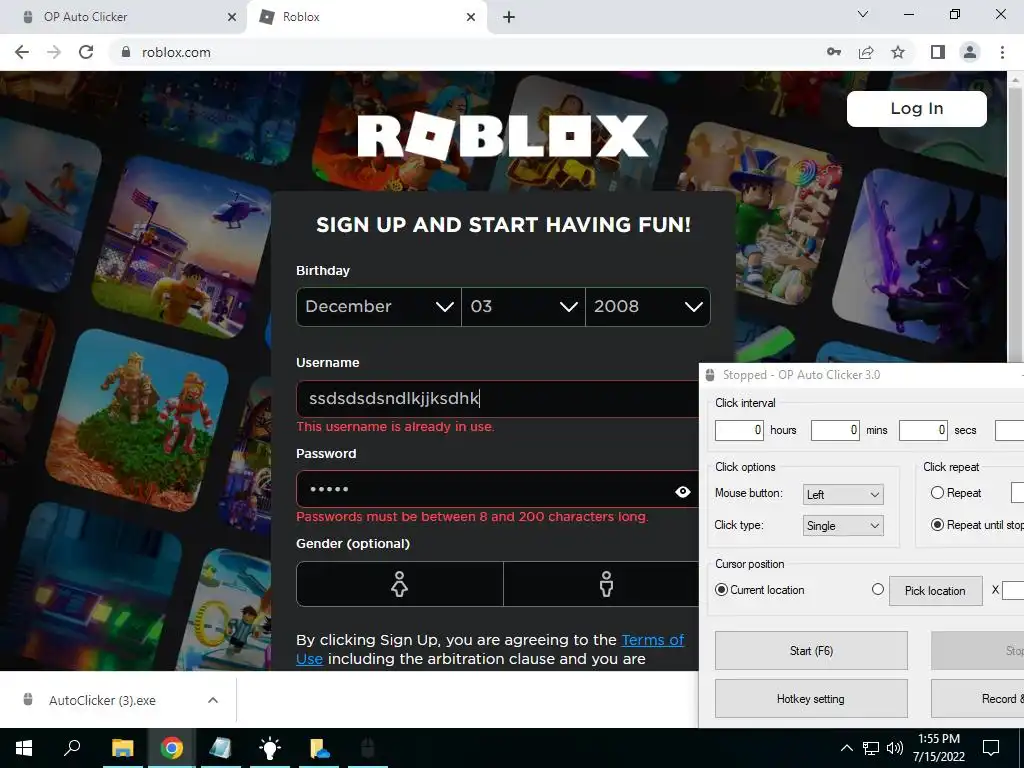Open the Windows Start menu
The width and height of the screenshot is (1024, 768).
24,748
